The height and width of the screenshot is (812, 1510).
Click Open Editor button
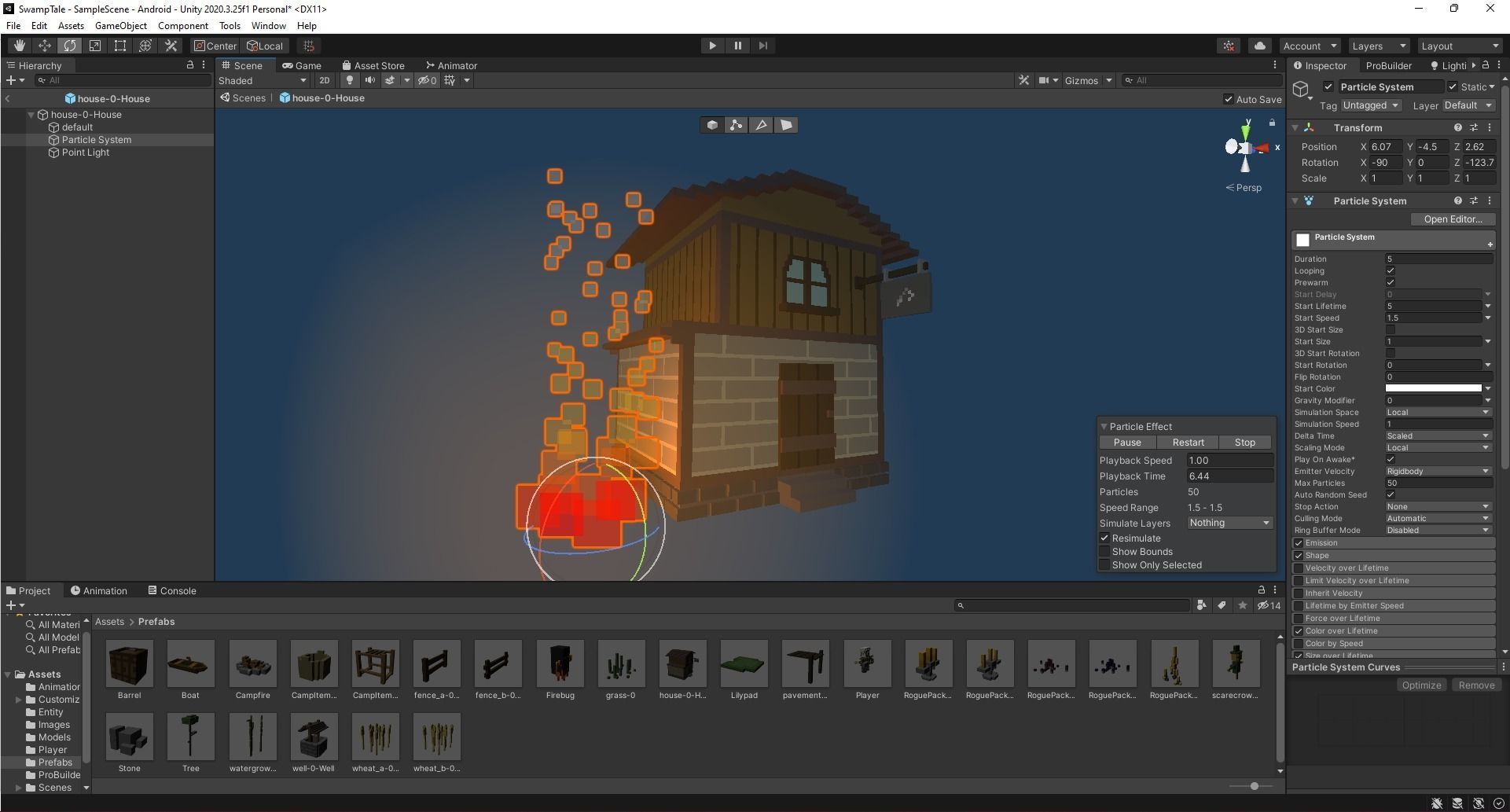1453,219
